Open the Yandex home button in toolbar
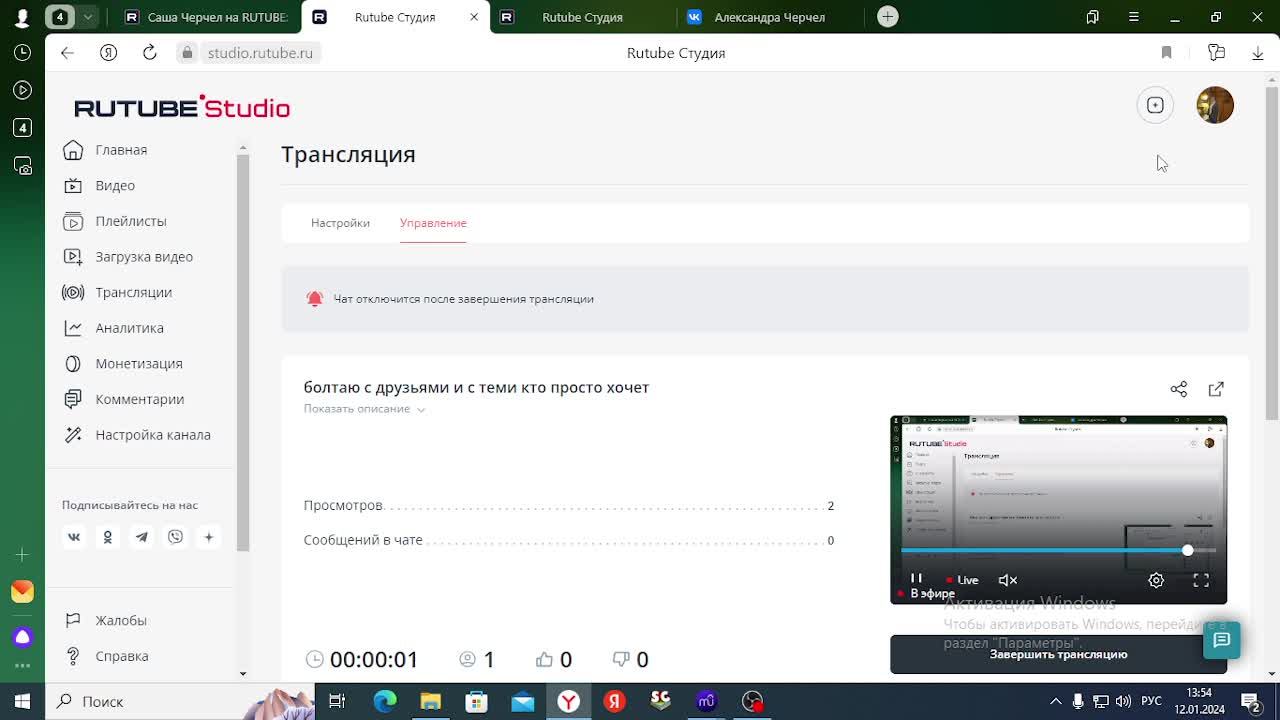1280x720 pixels. (x=109, y=53)
